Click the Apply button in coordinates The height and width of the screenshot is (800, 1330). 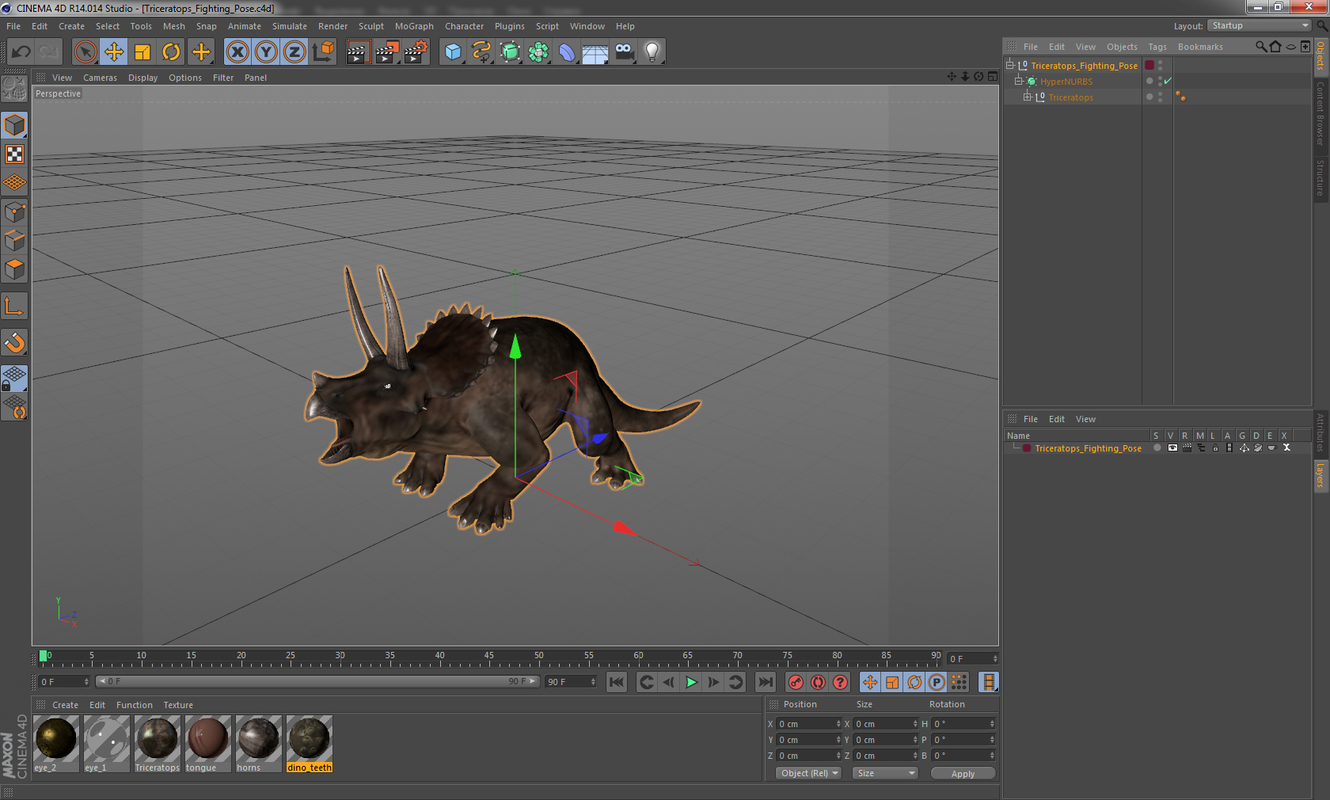[x=963, y=773]
